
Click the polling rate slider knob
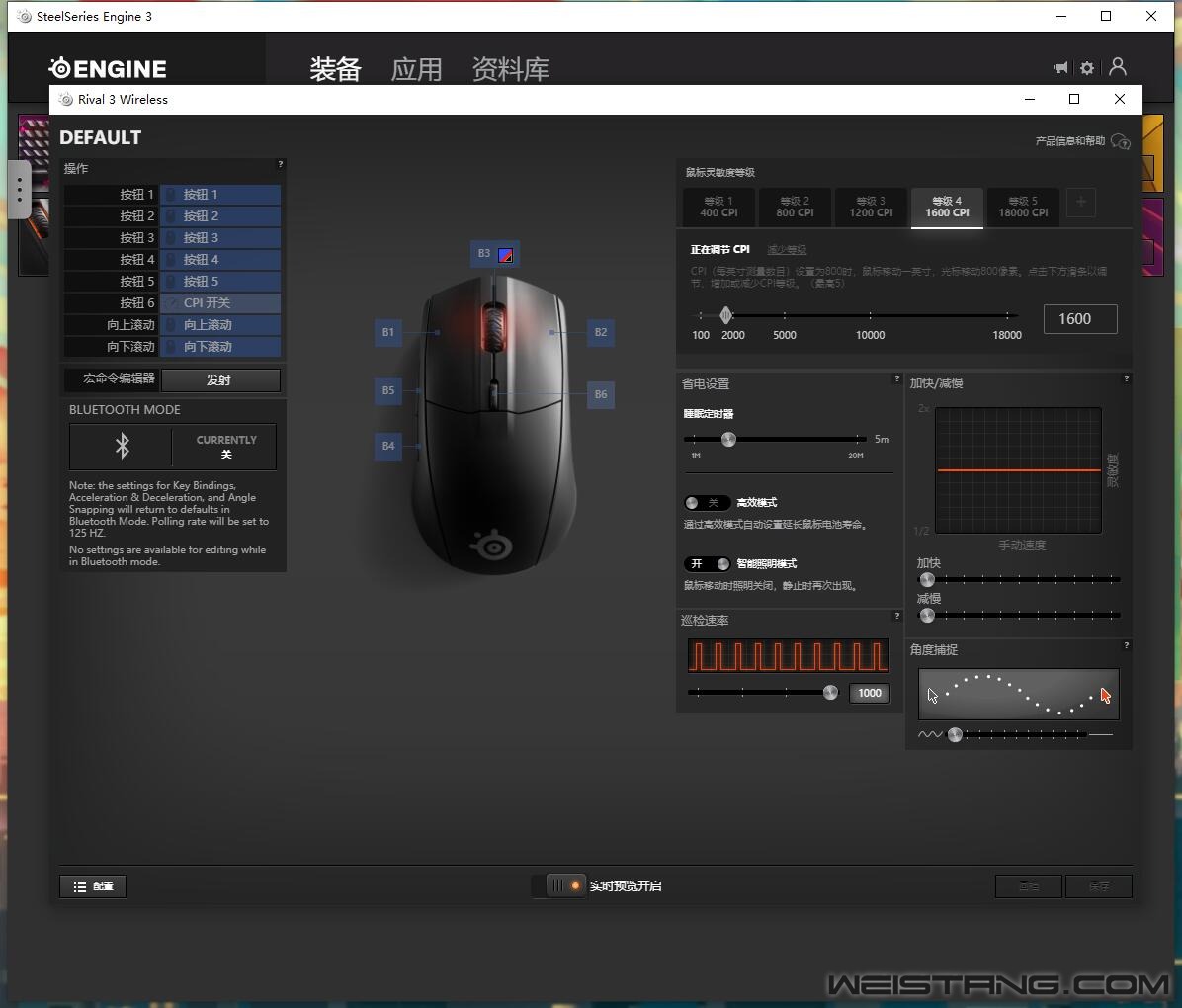tap(830, 693)
